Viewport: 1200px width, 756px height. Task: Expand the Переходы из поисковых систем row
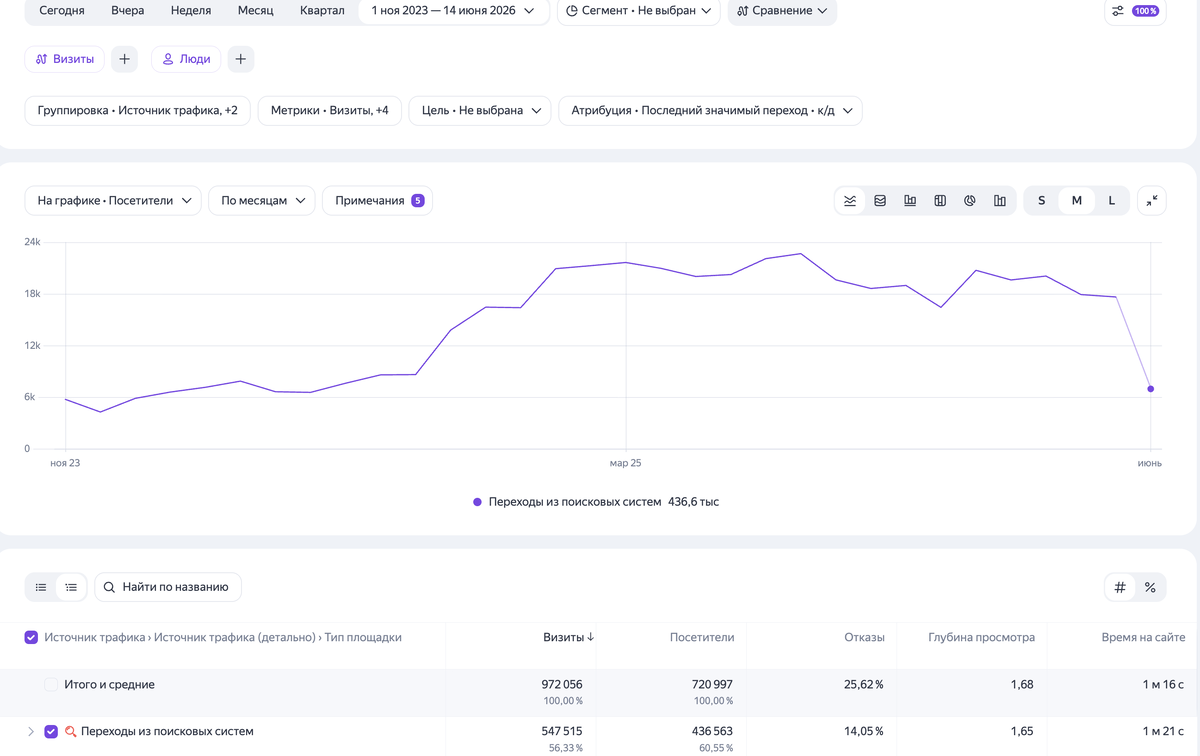coord(31,732)
